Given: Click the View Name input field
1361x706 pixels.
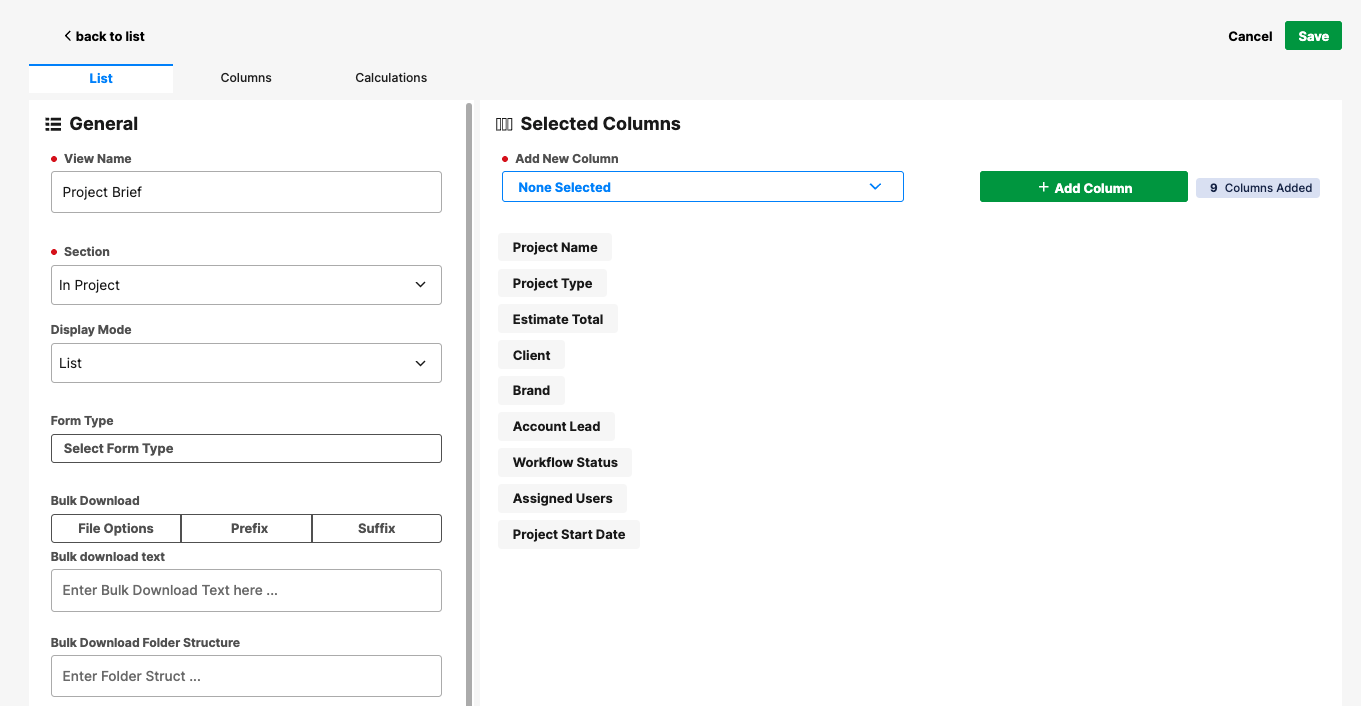Looking at the screenshot, I should point(246,192).
